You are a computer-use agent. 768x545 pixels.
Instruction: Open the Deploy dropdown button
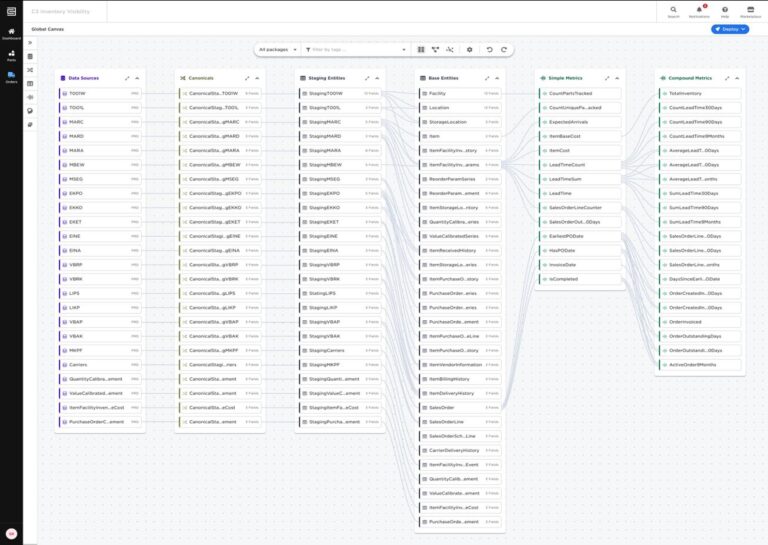[x=729, y=29]
